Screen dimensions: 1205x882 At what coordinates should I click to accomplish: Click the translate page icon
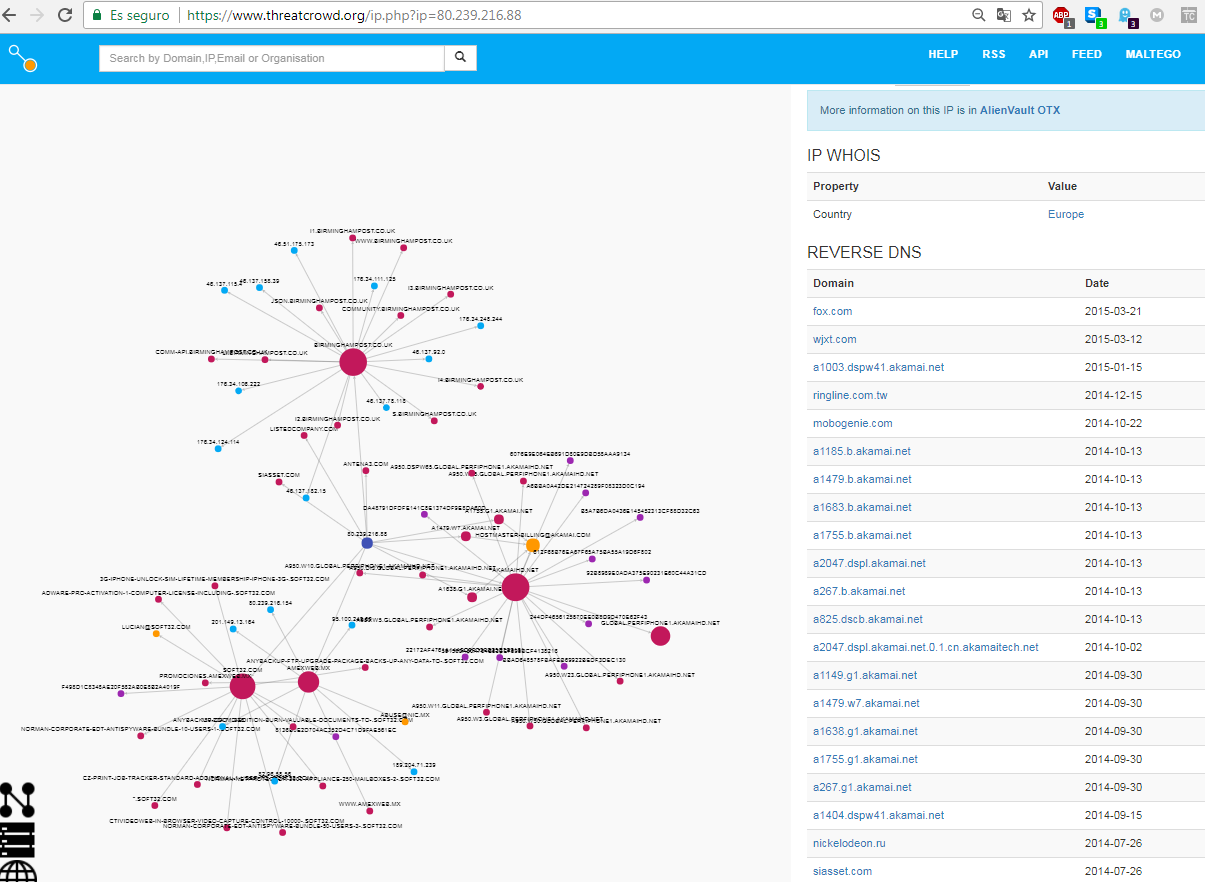point(1004,16)
